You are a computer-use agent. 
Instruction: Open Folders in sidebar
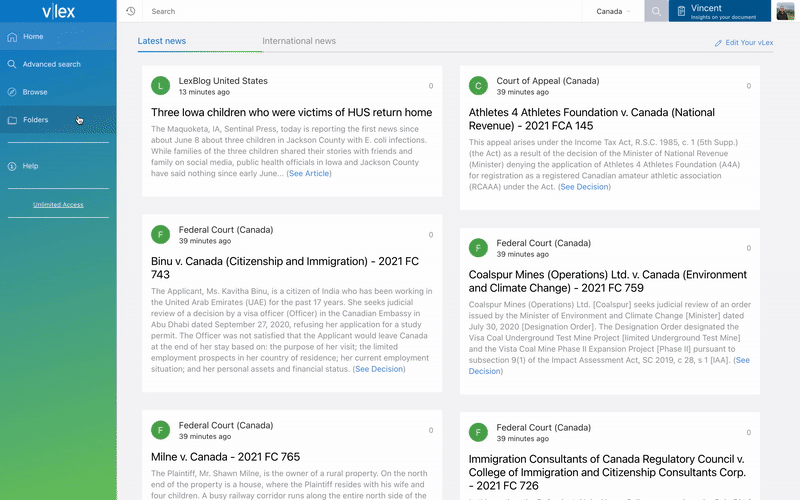click(x=58, y=120)
